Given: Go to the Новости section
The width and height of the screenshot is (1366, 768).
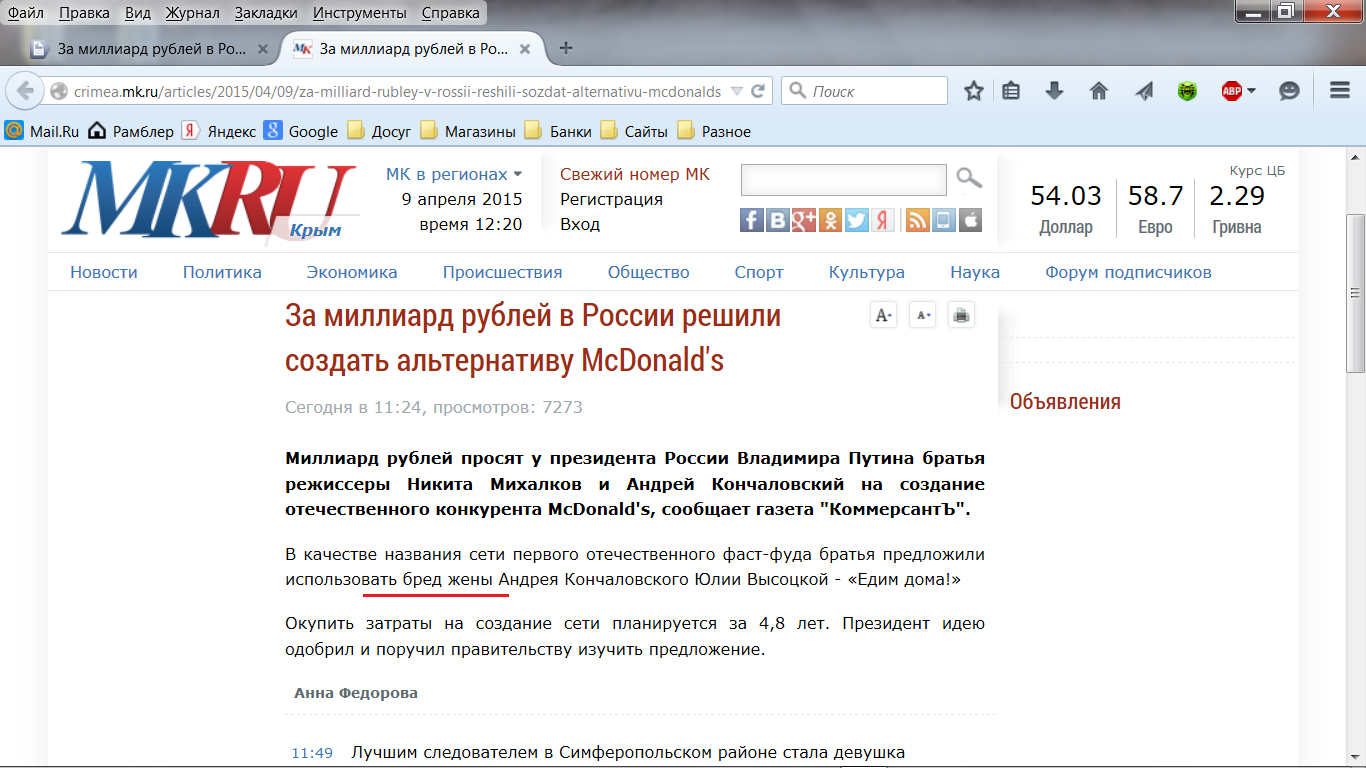Looking at the screenshot, I should (x=104, y=272).
